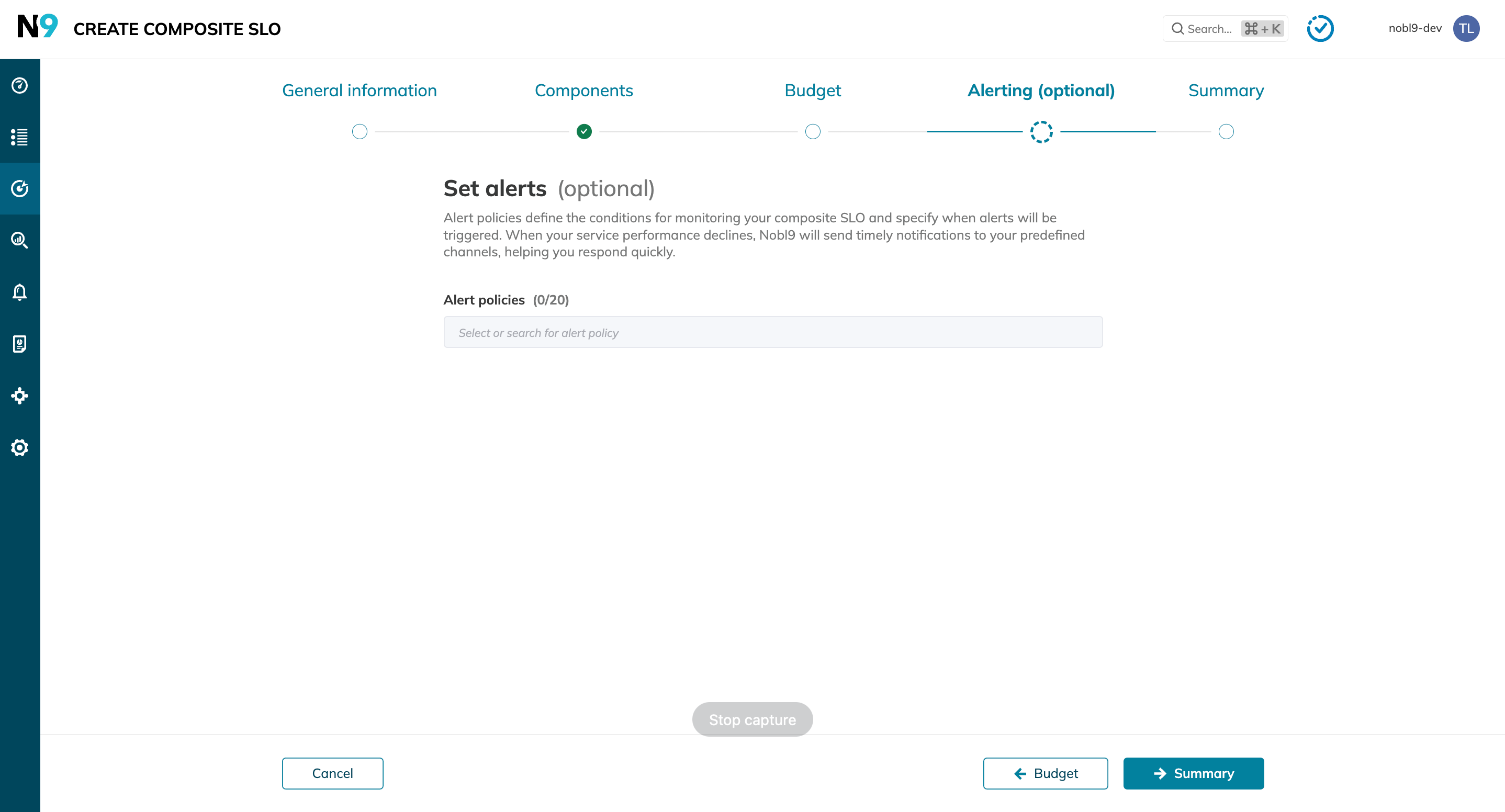Click the circular progress checkmark icon
Image resolution: width=1505 pixels, height=812 pixels.
[x=1321, y=28]
